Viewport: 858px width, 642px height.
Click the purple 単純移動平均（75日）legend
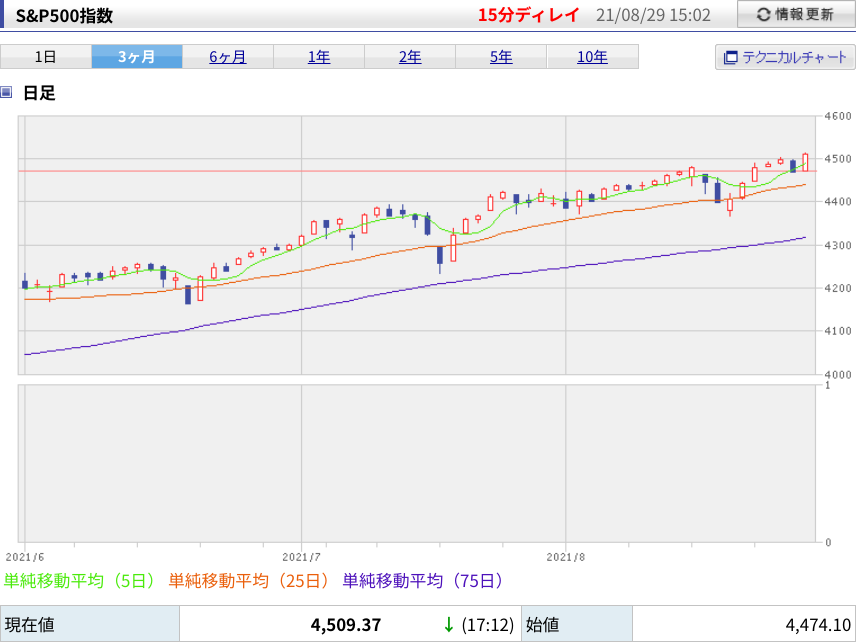pyautogui.click(x=424, y=581)
